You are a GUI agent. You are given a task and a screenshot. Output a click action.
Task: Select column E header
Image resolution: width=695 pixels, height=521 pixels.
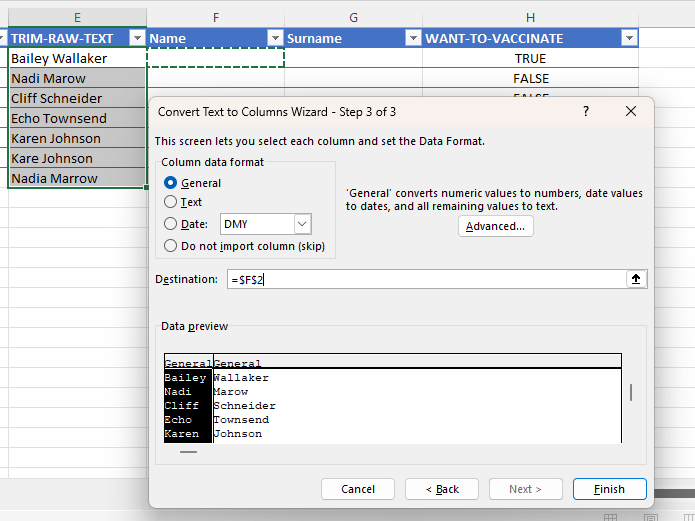pyautogui.click(x=77, y=17)
